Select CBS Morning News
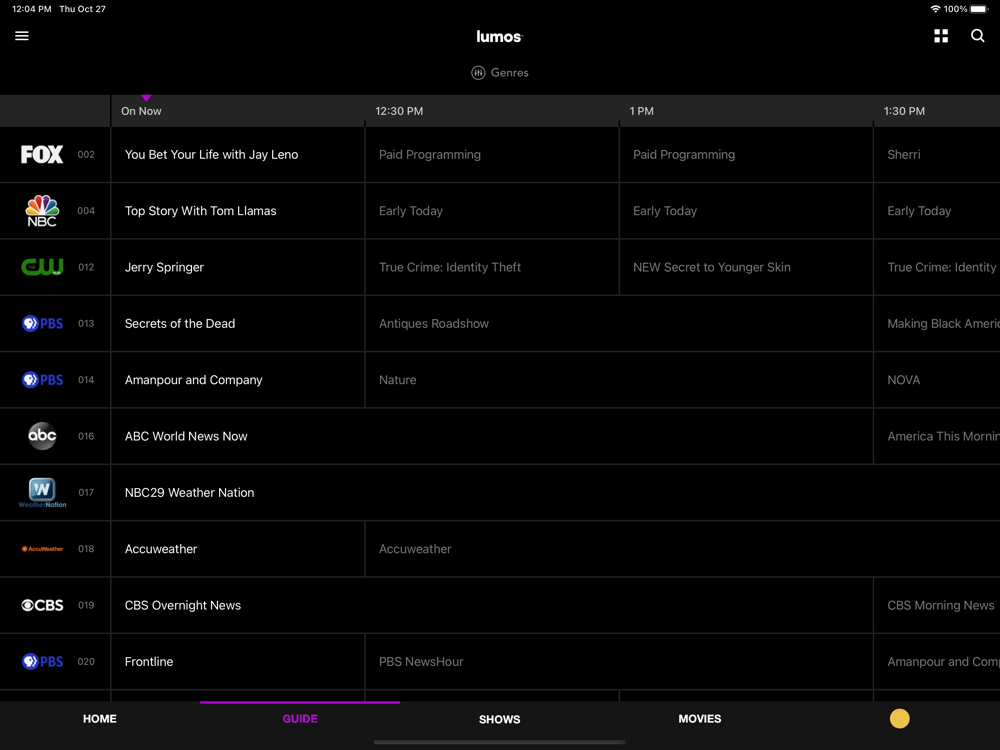Image resolution: width=1000 pixels, height=750 pixels. pyautogui.click(x=937, y=605)
